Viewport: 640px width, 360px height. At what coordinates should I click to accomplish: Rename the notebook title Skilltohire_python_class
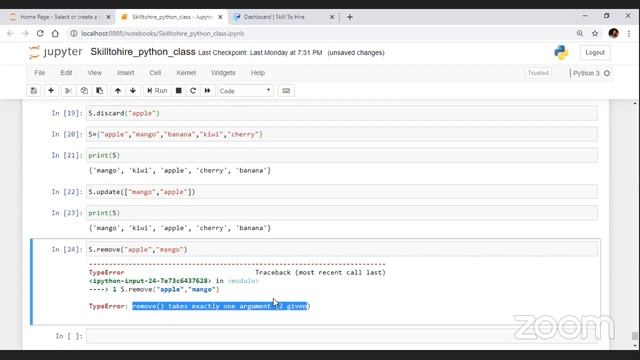pos(143,52)
